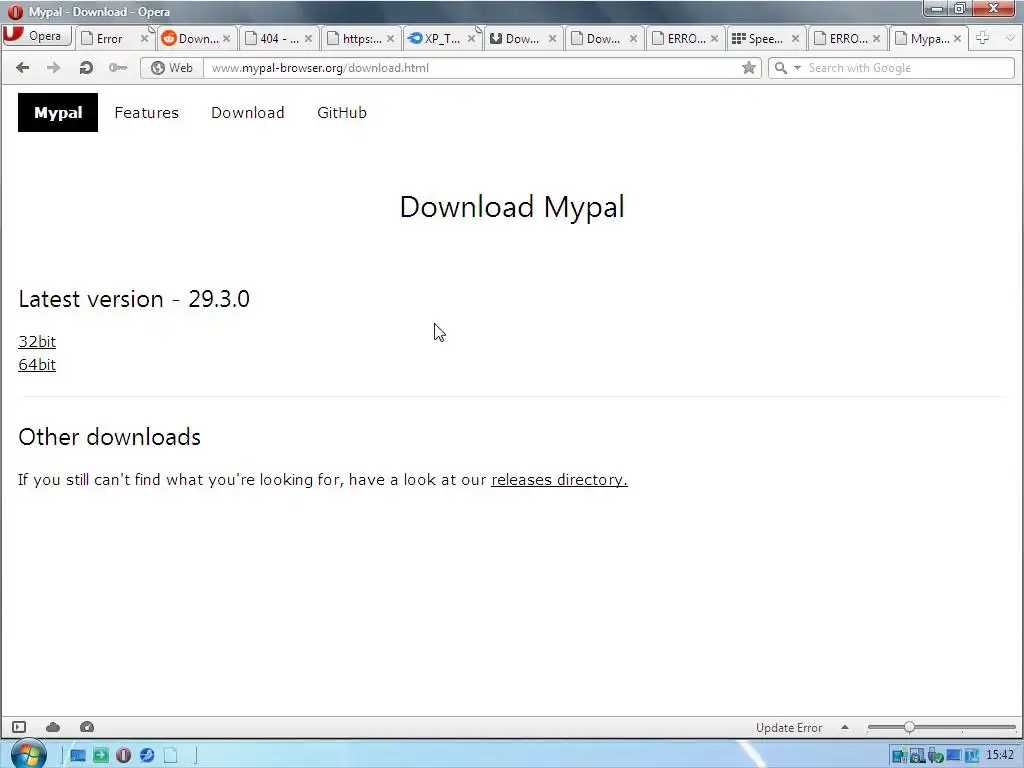Go back with the back arrow
The height and width of the screenshot is (768, 1024).
tap(22, 68)
